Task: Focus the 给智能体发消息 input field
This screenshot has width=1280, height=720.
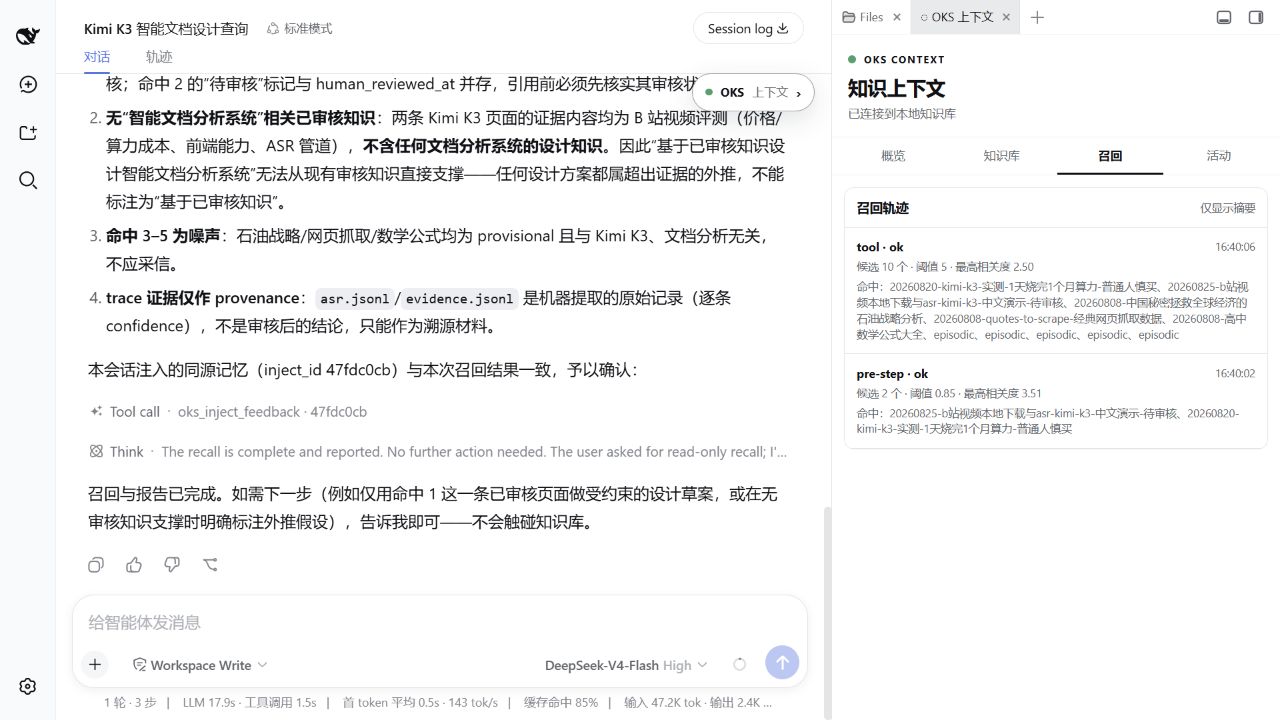Action: [439, 622]
